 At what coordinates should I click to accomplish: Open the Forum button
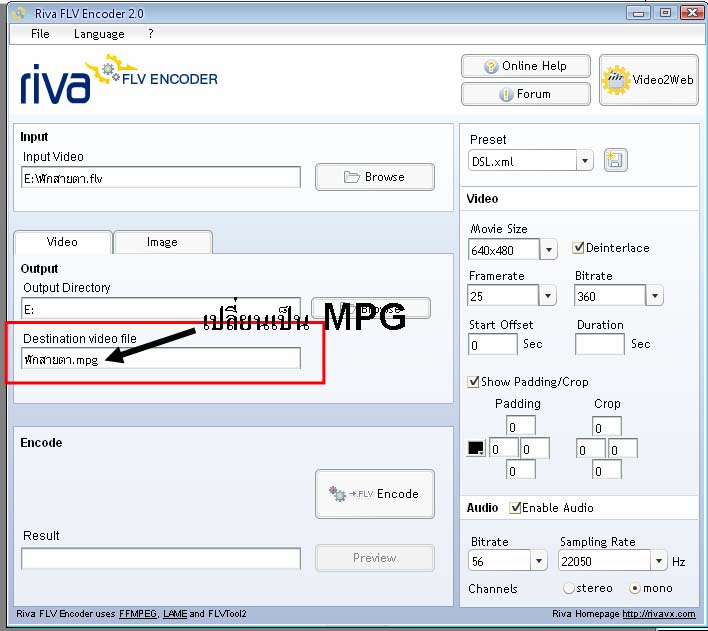[526, 94]
